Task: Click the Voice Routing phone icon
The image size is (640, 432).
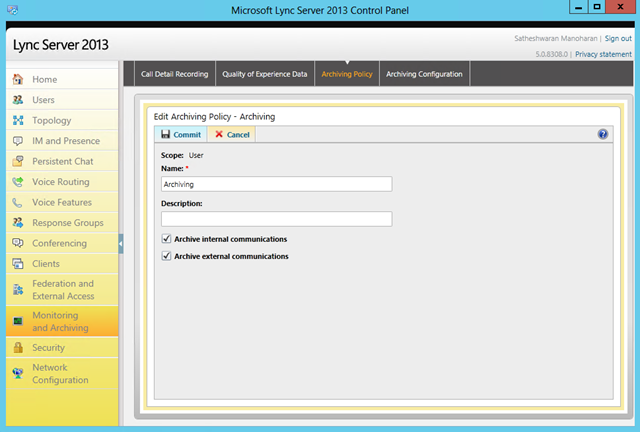Action: pos(18,182)
